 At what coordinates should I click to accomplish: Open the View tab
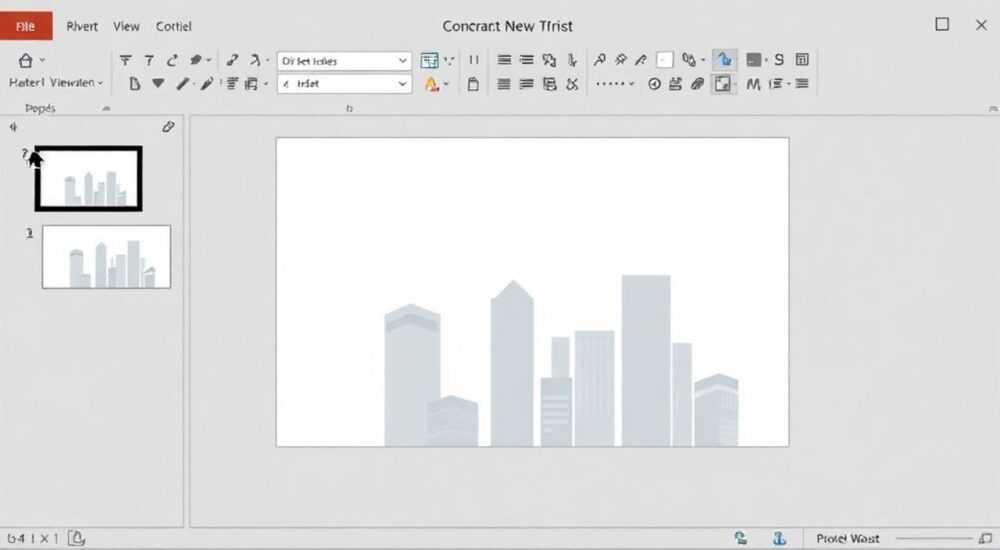click(x=126, y=26)
